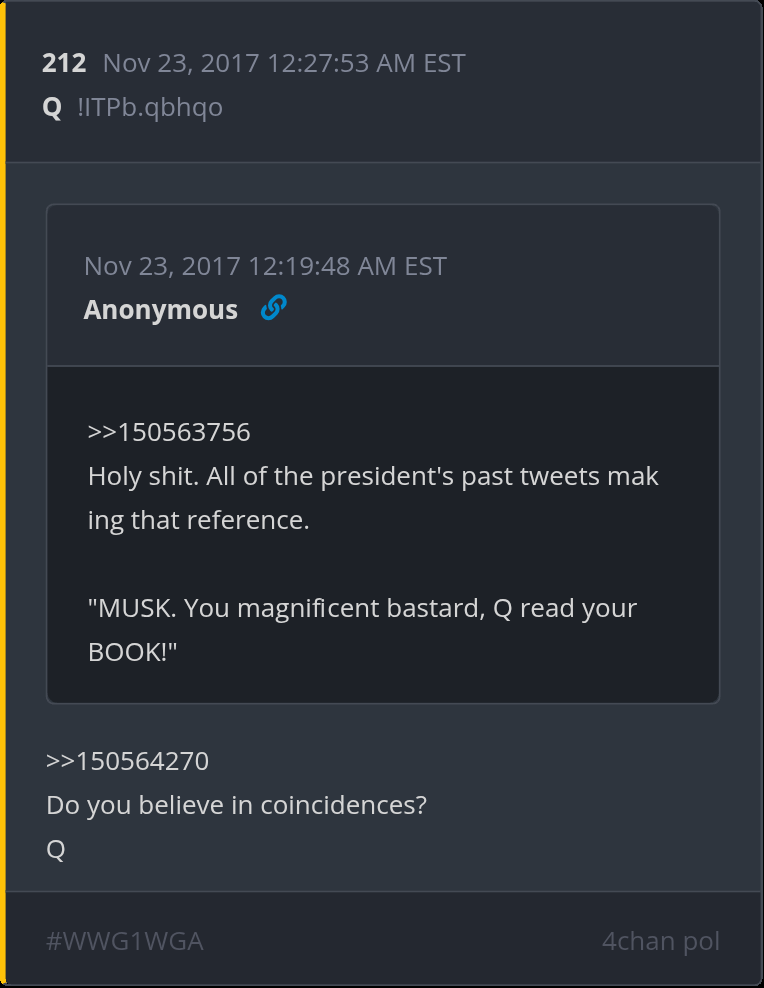This screenshot has width=764, height=988.
Task: Click the EST timezone in the post header
Action: [x=444, y=63]
